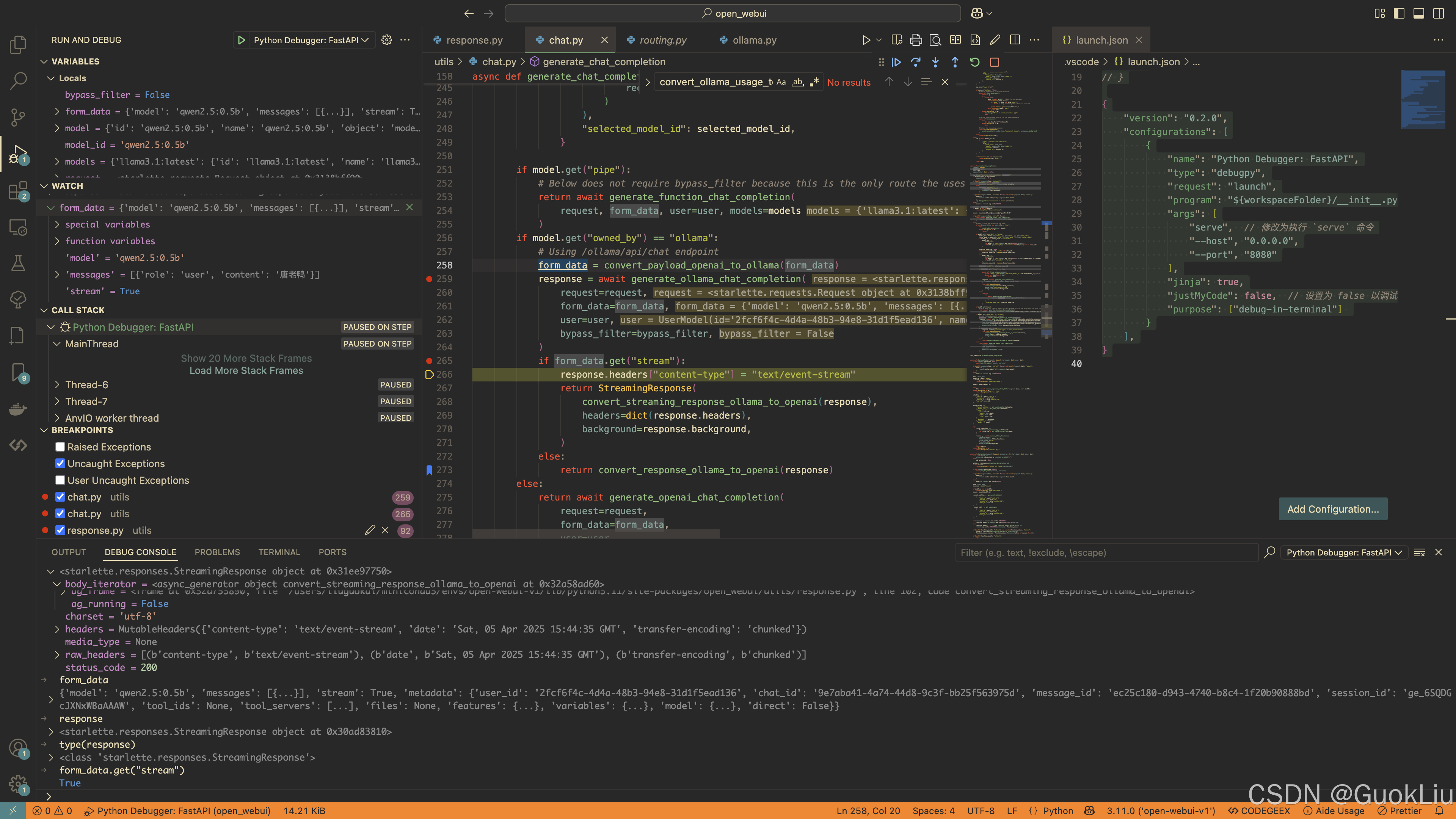Open the Explorer view in the activity bar

18,44
